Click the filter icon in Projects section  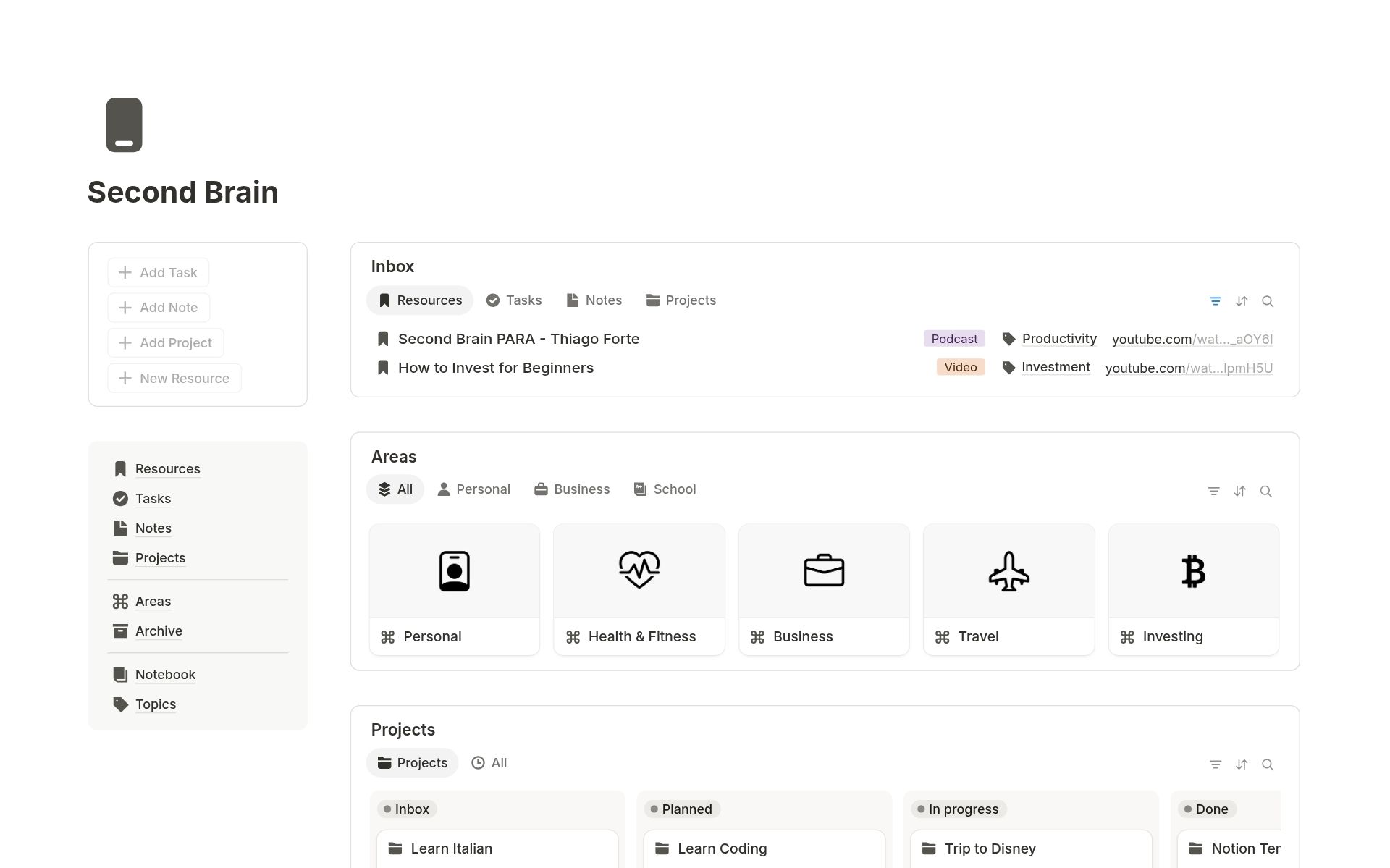[1216, 764]
